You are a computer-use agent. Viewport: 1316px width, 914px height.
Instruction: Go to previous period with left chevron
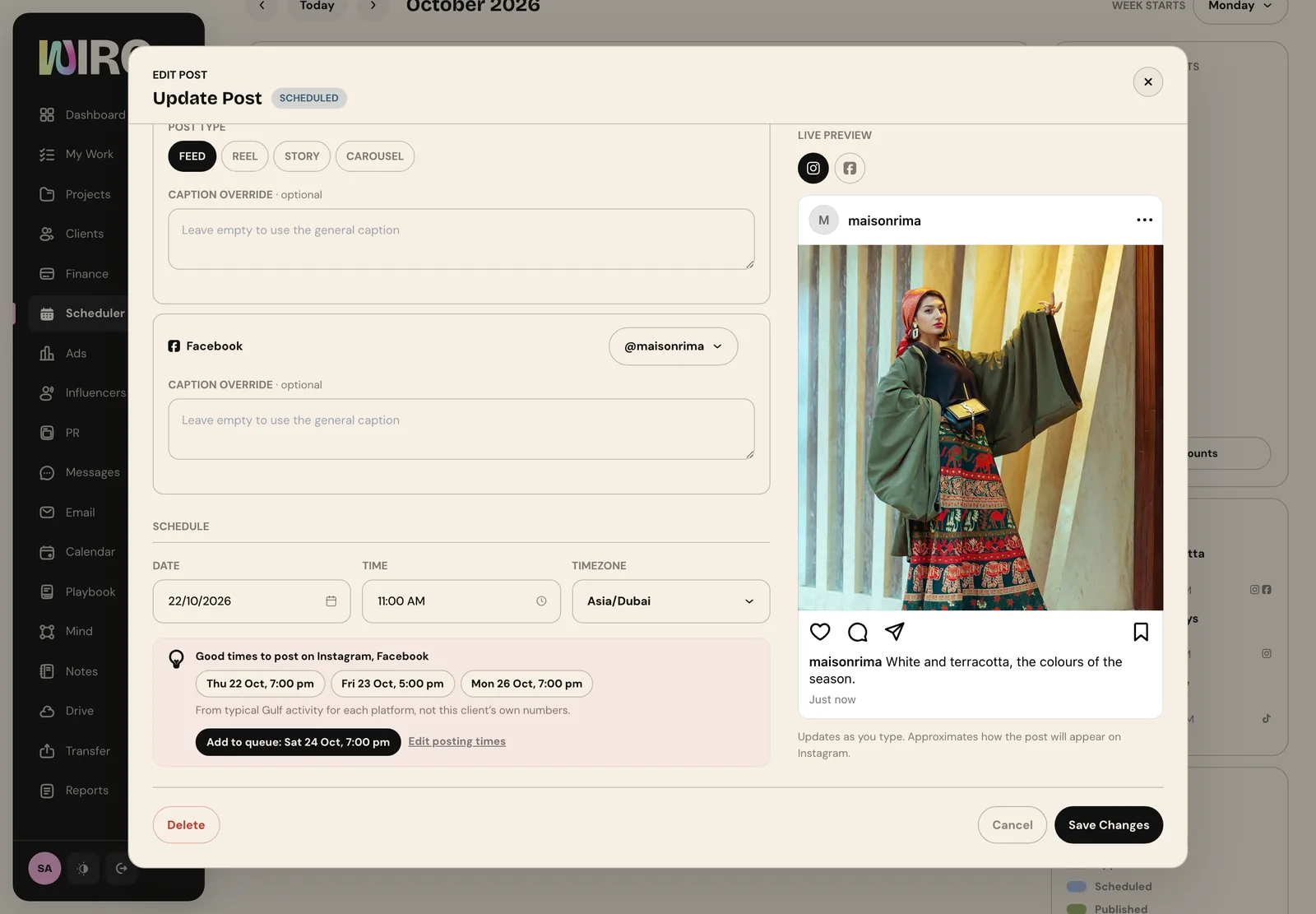262,7
